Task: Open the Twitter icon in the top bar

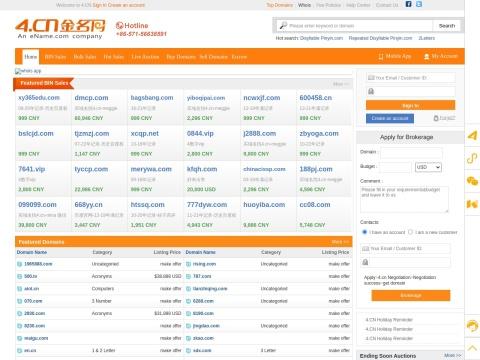Action: (x=419, y=4)
